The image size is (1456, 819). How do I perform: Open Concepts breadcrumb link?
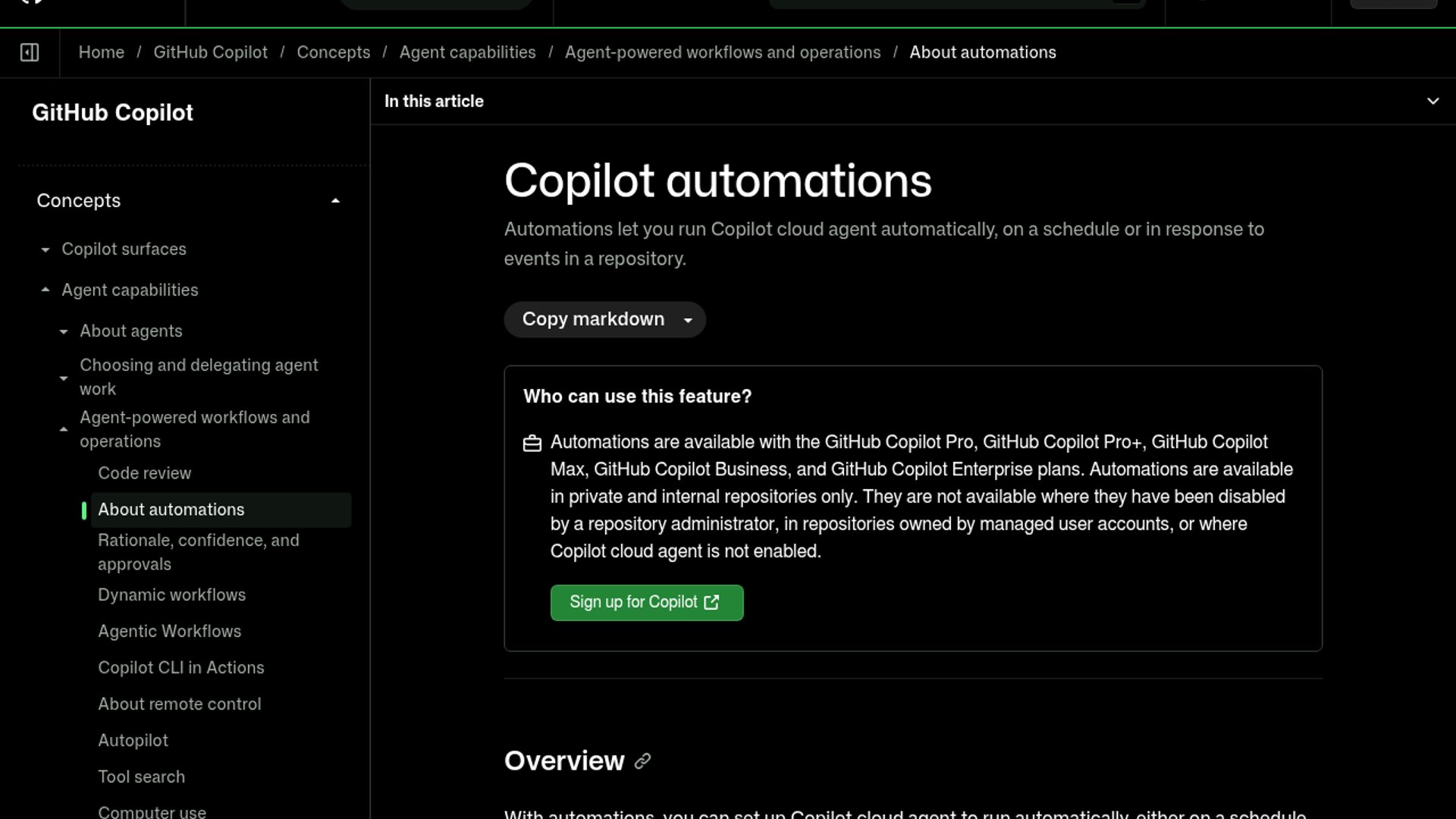334,52
